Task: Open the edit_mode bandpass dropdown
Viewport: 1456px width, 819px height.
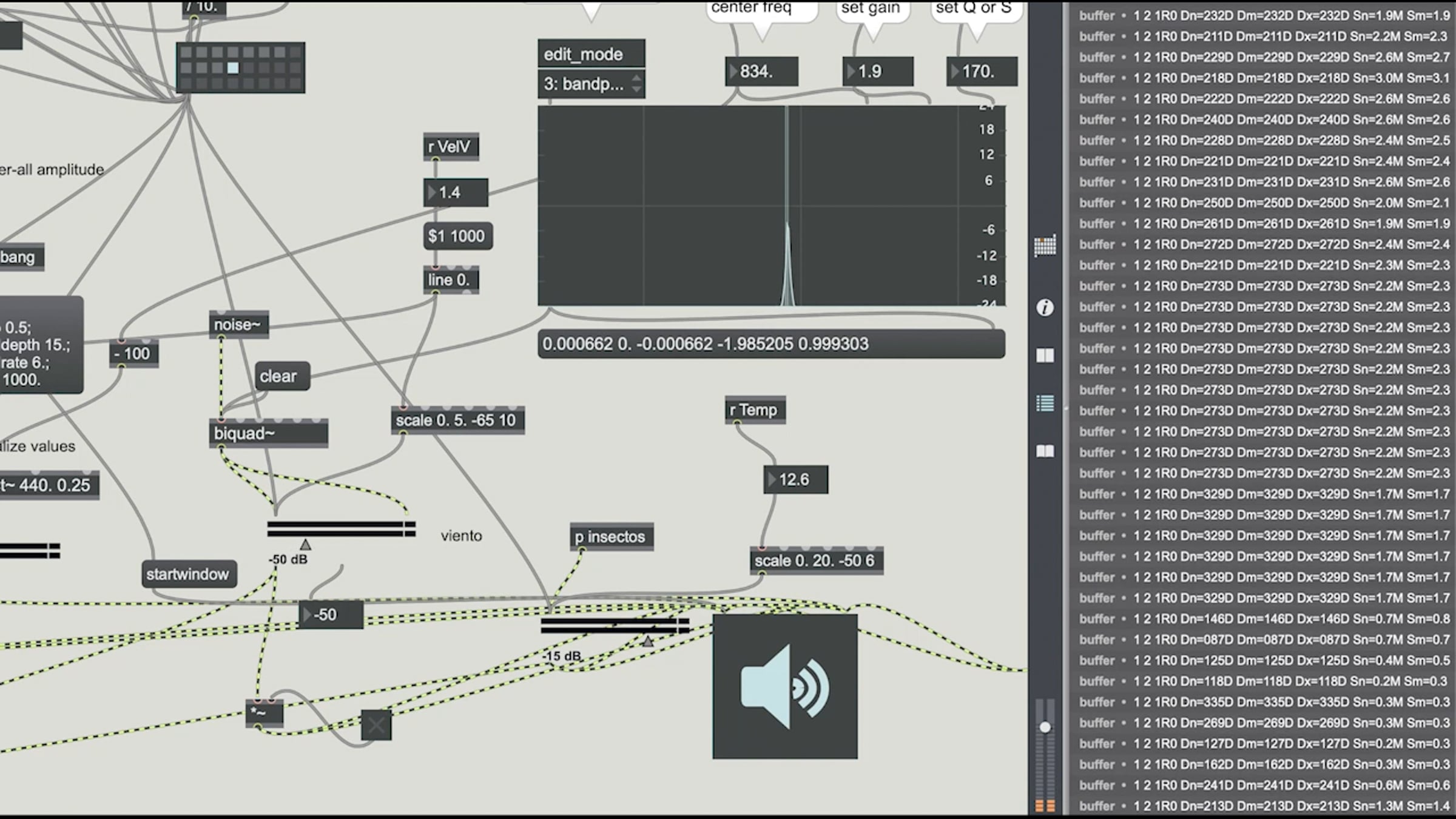Action: tap(591, 84)
